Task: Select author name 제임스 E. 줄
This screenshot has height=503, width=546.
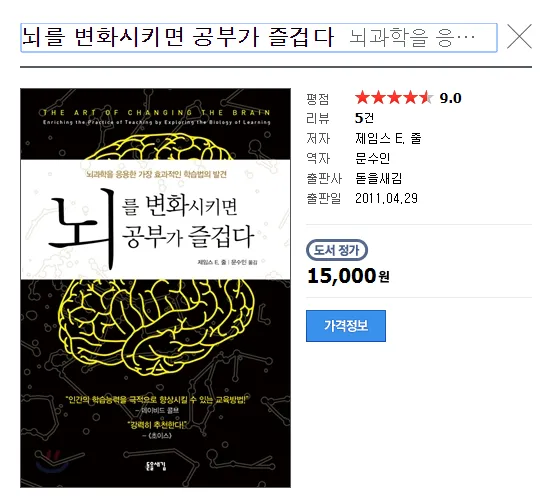Action: pyautogui.click(x=388, y=138)
